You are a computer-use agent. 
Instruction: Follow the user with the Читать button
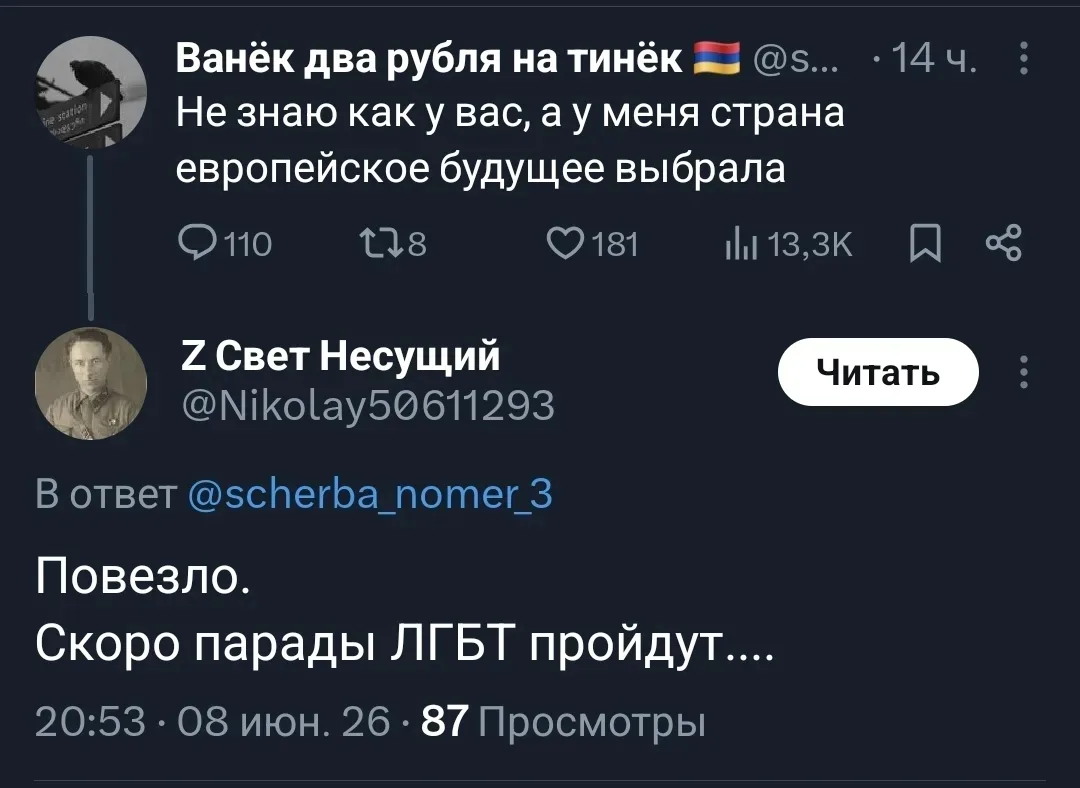[878, 372]
